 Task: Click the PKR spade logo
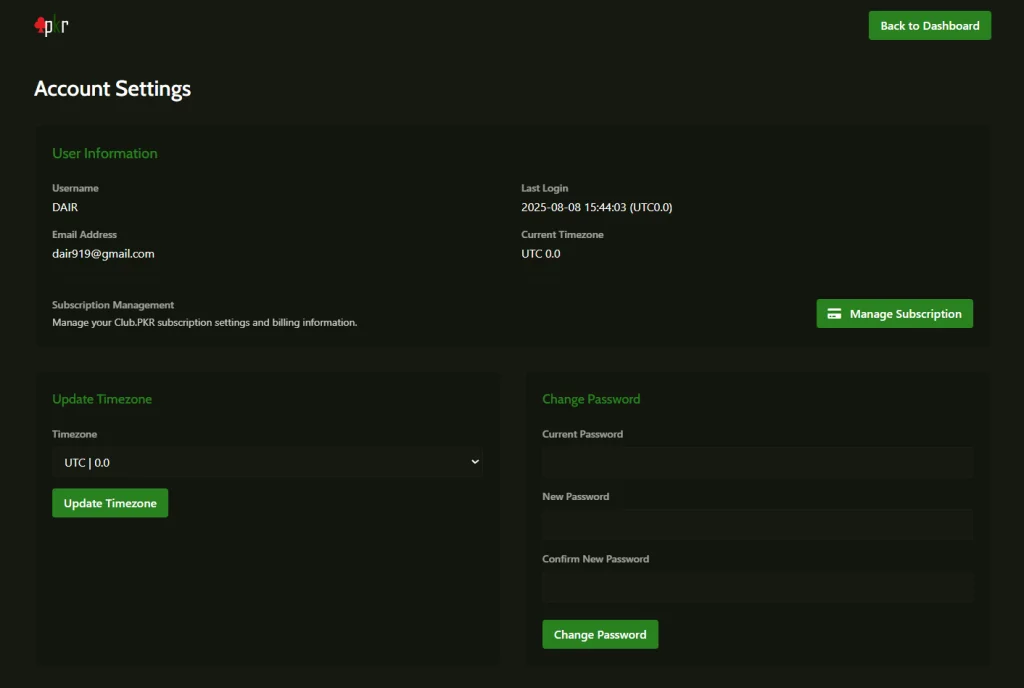(x=50, y=26)
